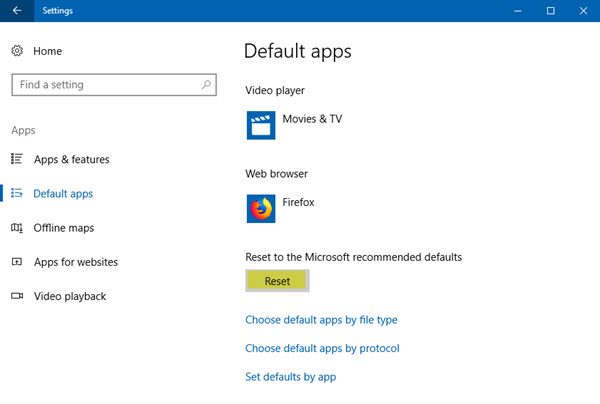Click the Firefox browser icon
This screenshot has width=600, height=404.
[261, 208]
